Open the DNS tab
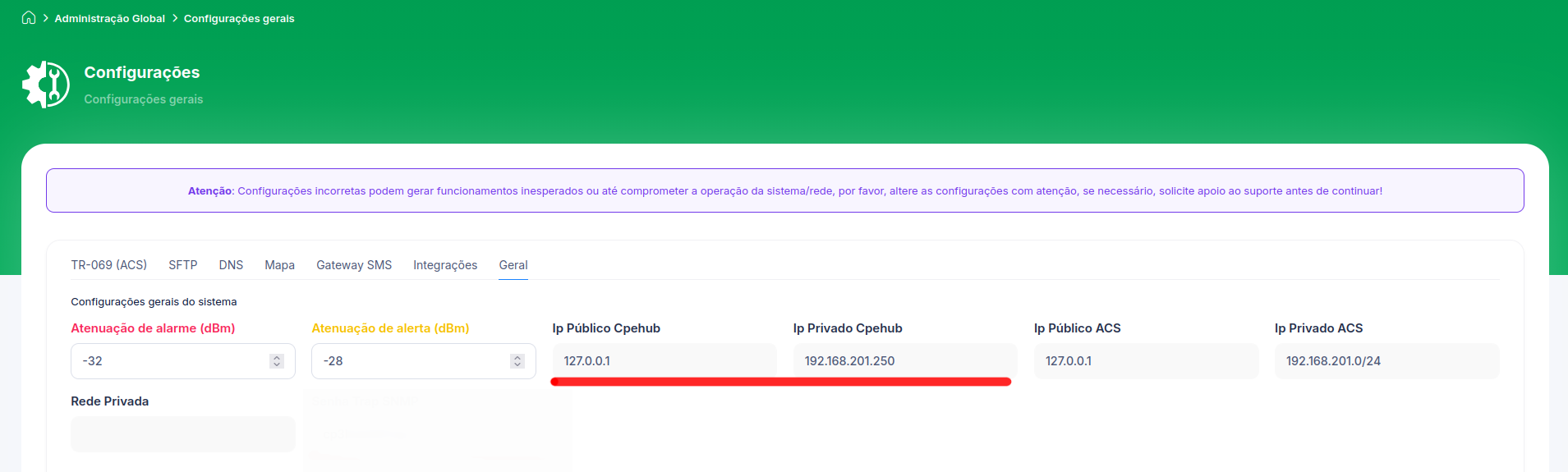Image resolution: width=1568 pixels, height=472 pixels. pyautogui.click(x=231, y=265)
